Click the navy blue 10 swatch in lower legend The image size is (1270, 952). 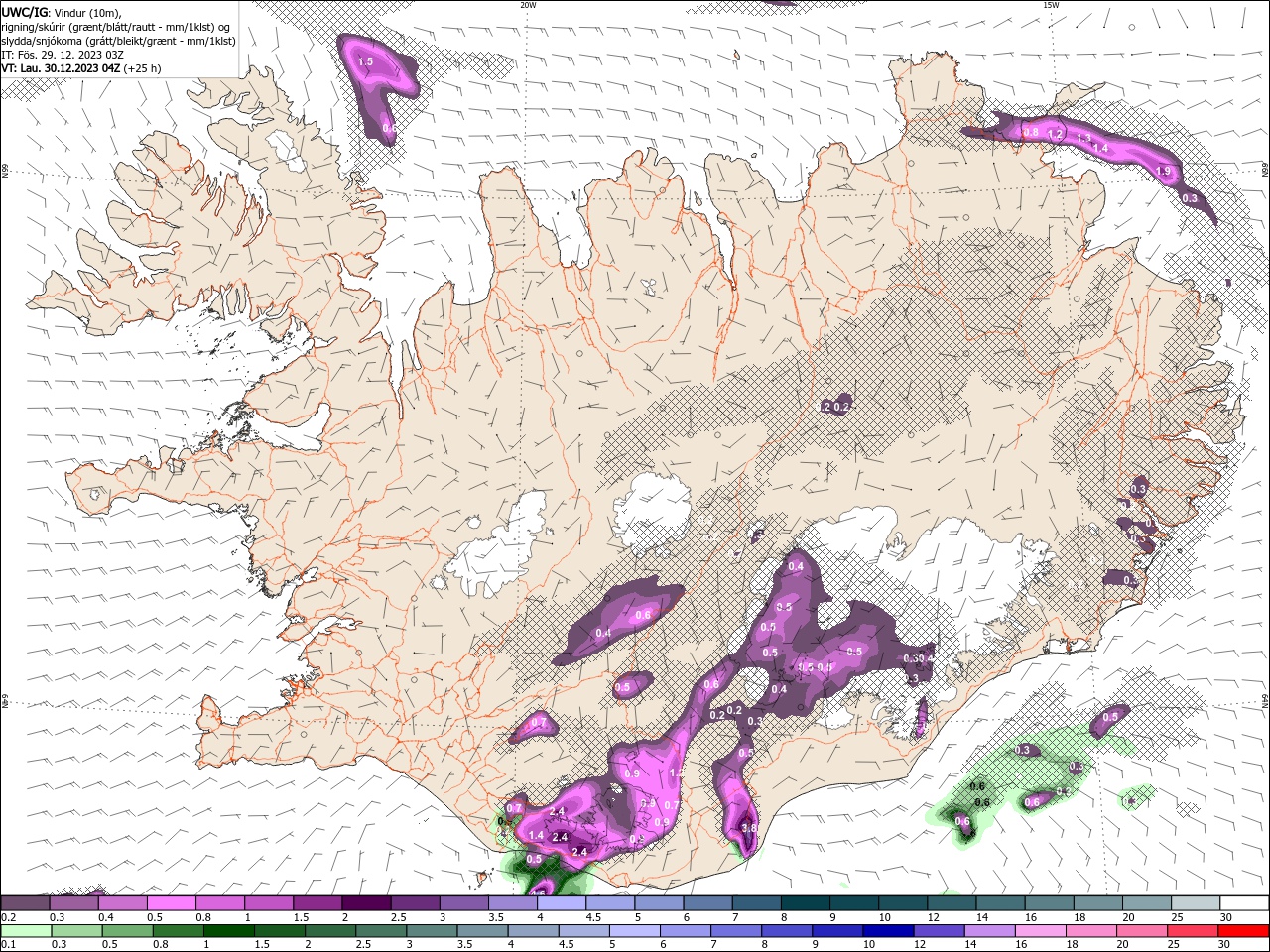[x=887, y=931]
